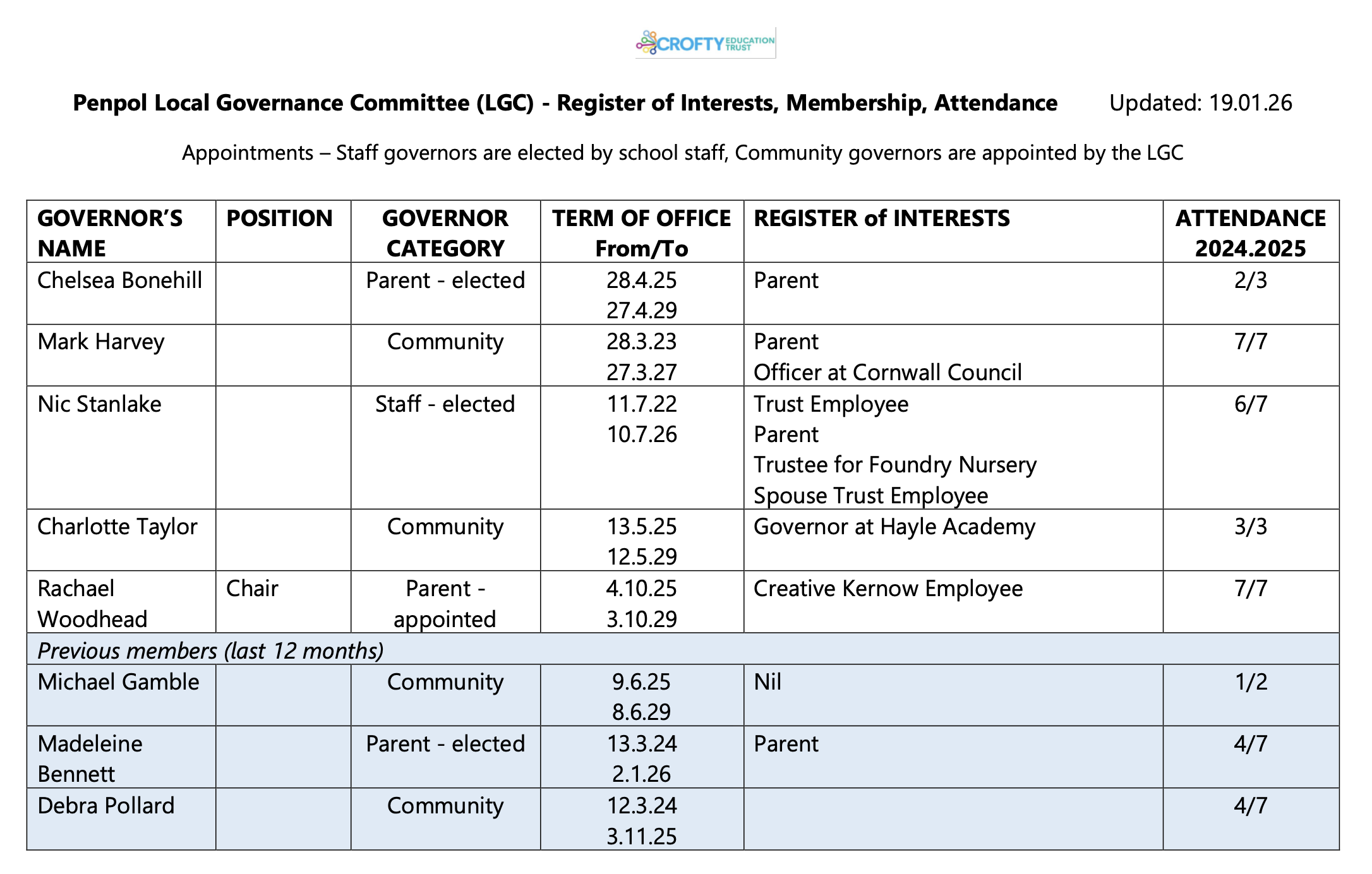Click the 'TERM OF OFFICE From/To' header

641,232
